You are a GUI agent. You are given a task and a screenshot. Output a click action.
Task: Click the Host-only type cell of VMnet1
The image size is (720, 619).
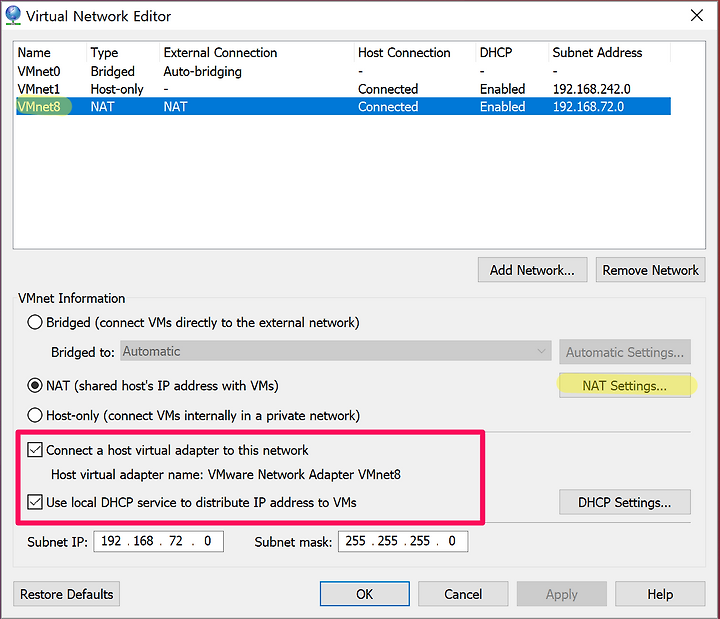[117, 89]
